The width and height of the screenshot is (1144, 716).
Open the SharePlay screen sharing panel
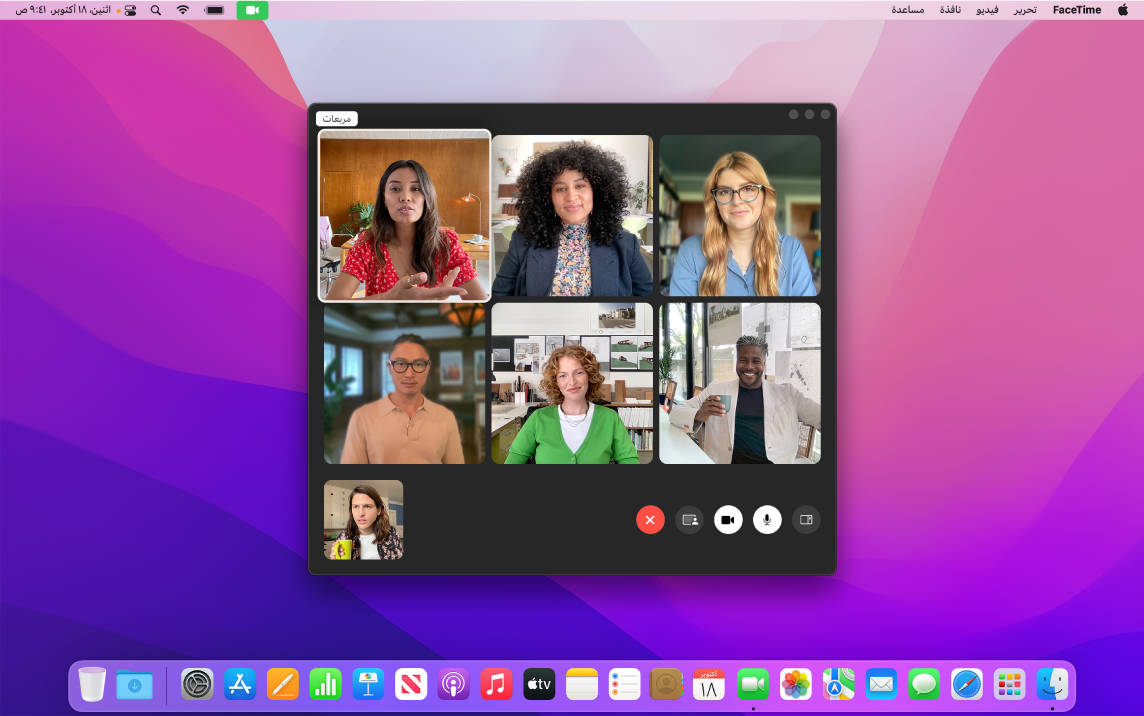point(689,520)
